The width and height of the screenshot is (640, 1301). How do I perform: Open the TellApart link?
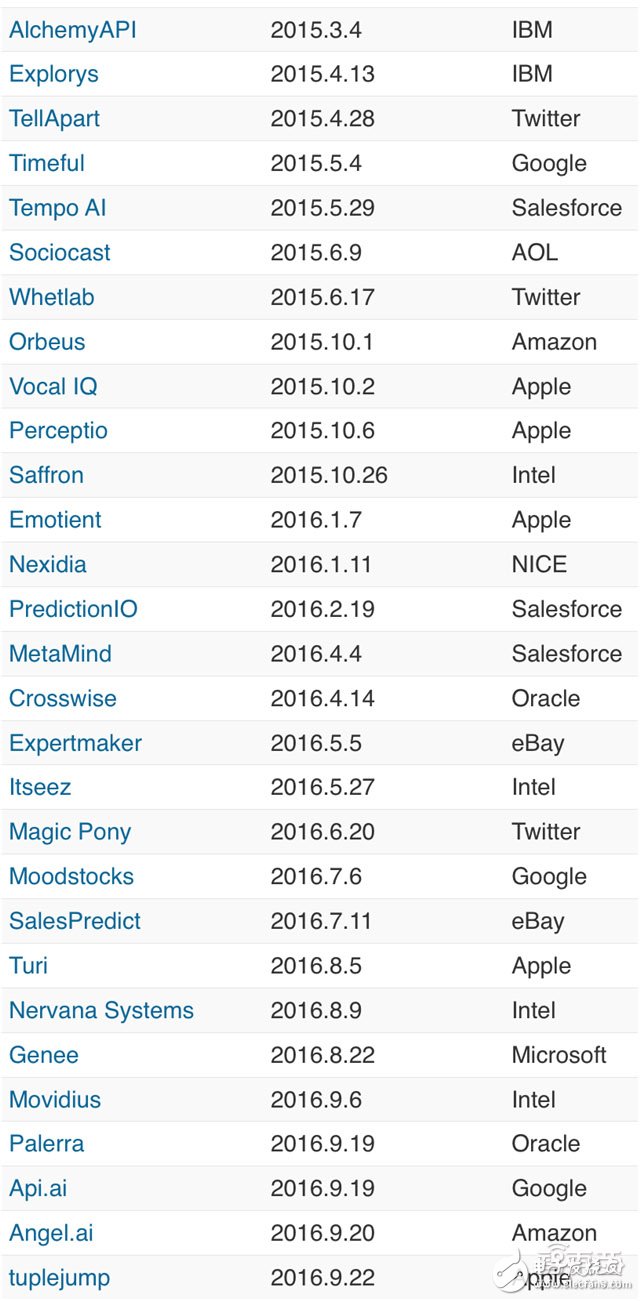click(54, 119)
